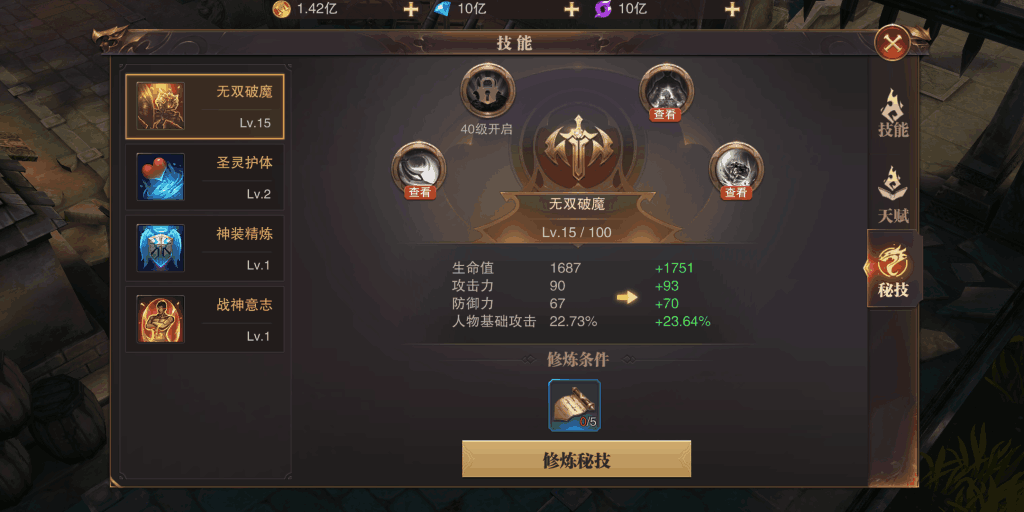Add gold using plus beside 1.42亿
Viewport: 1024px width, 512px height.
point(411,8)
